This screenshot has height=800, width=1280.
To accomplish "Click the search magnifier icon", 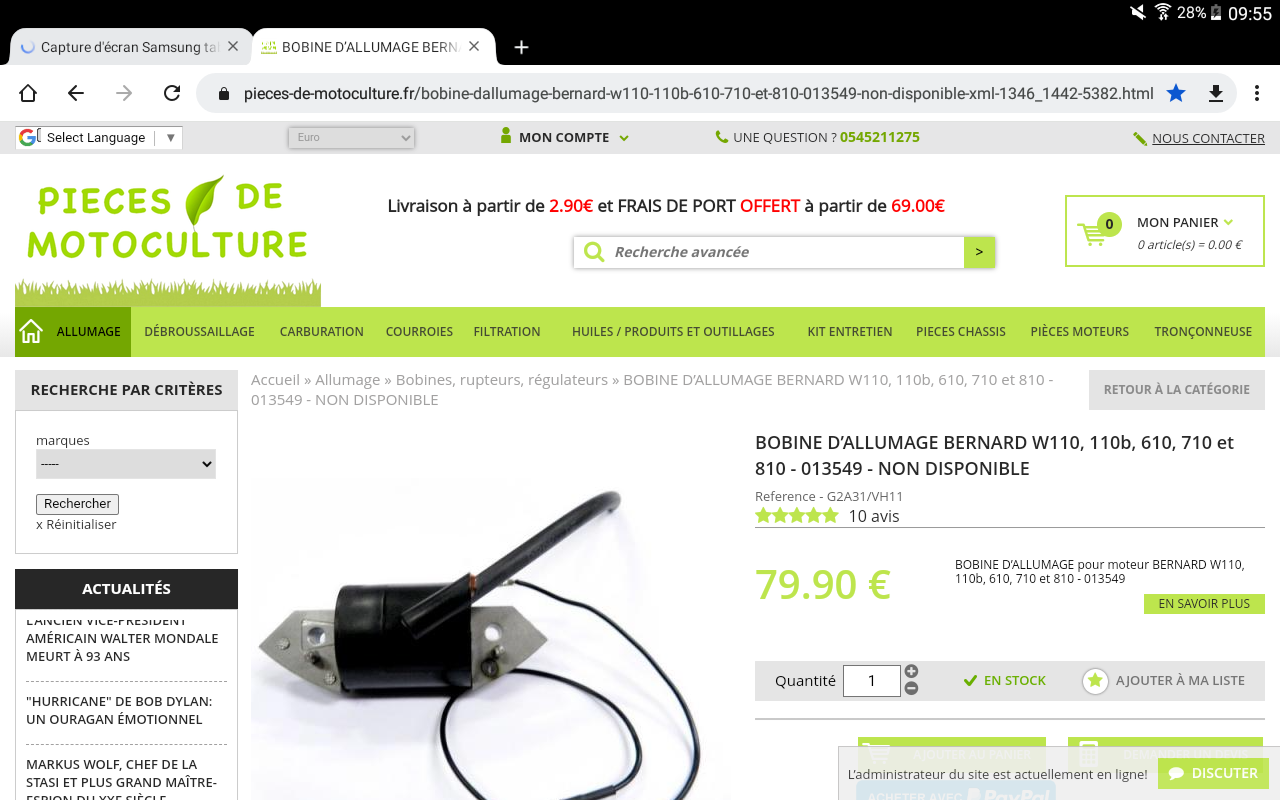I will 594,252.
